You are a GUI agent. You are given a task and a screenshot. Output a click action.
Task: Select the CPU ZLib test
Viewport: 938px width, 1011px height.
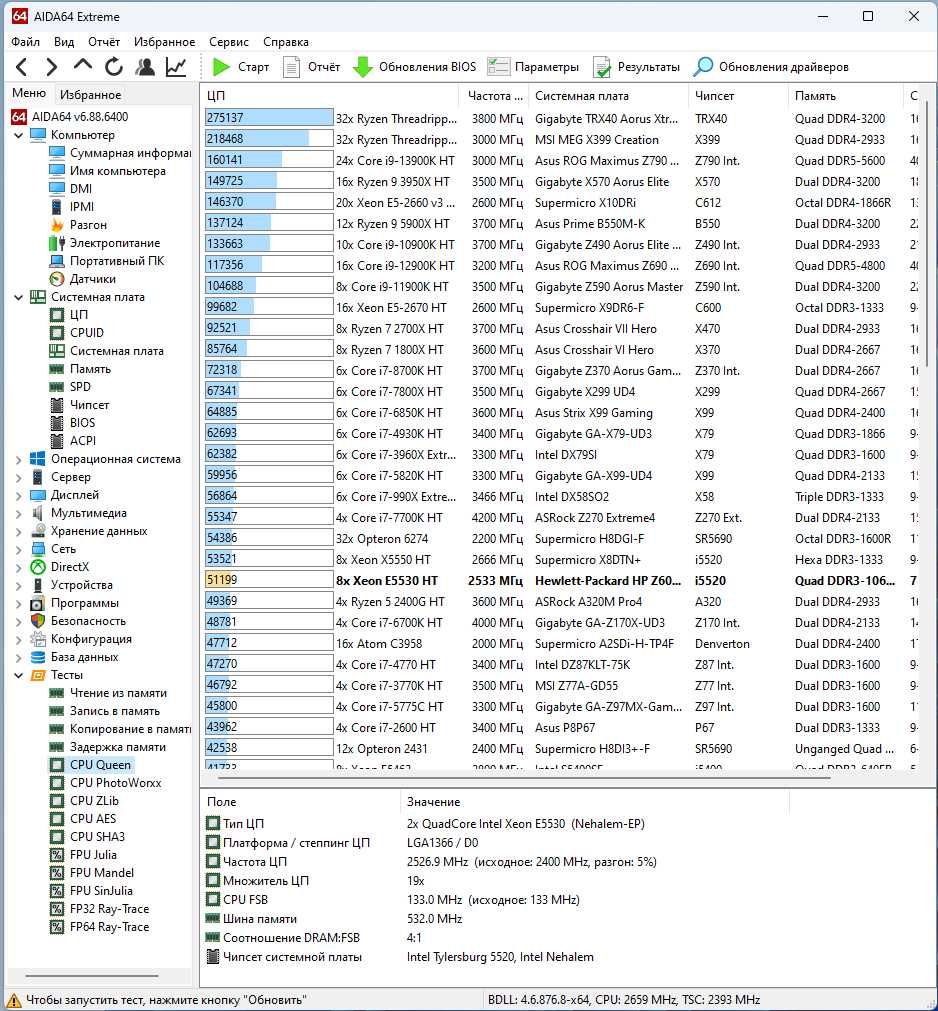(x=84, y=801)
